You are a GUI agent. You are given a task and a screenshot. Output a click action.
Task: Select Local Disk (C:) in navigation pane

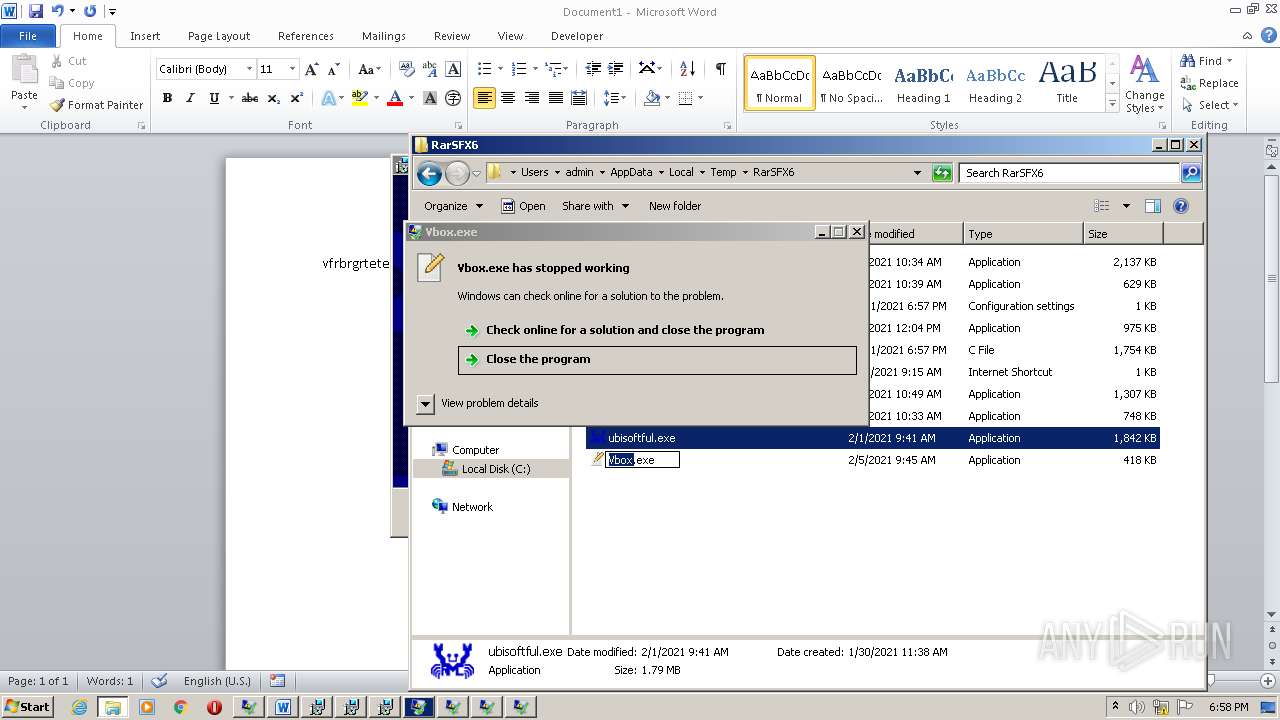click(x=495, y=469)
